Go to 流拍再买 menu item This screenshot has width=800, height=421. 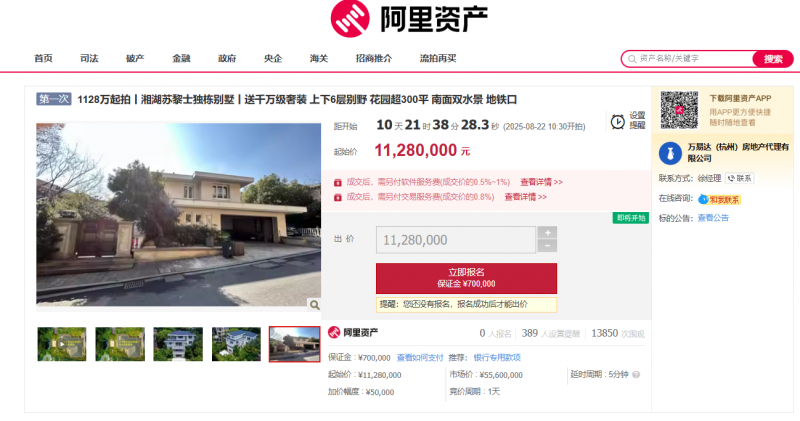click(x=438, y=59)
